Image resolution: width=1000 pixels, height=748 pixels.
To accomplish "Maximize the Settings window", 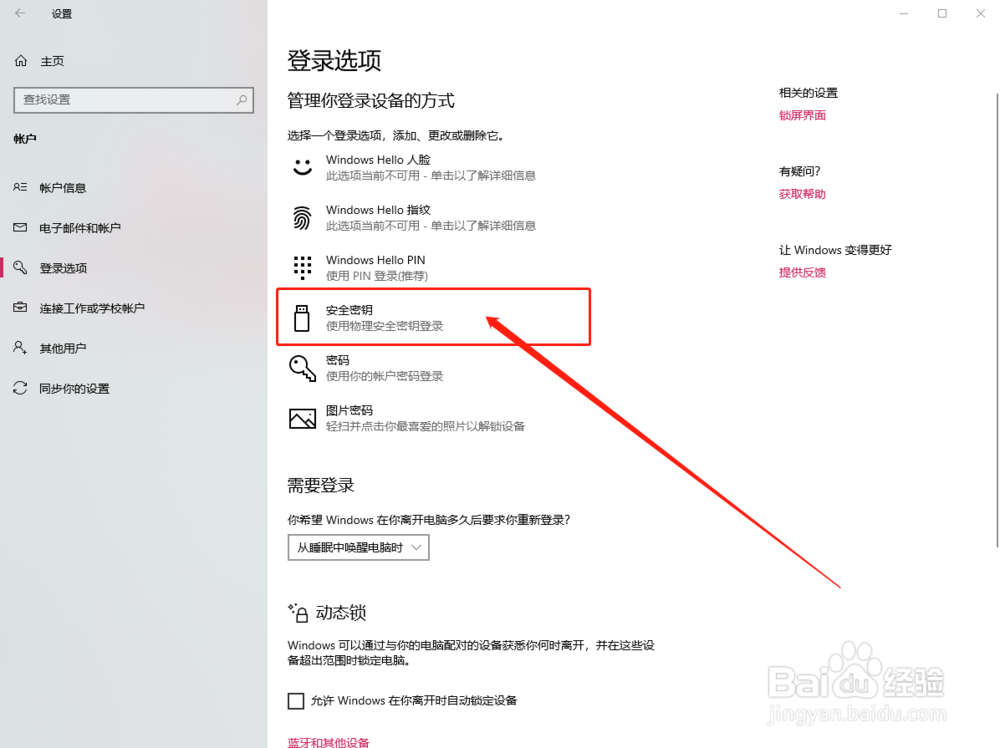I will coord(942,13).
